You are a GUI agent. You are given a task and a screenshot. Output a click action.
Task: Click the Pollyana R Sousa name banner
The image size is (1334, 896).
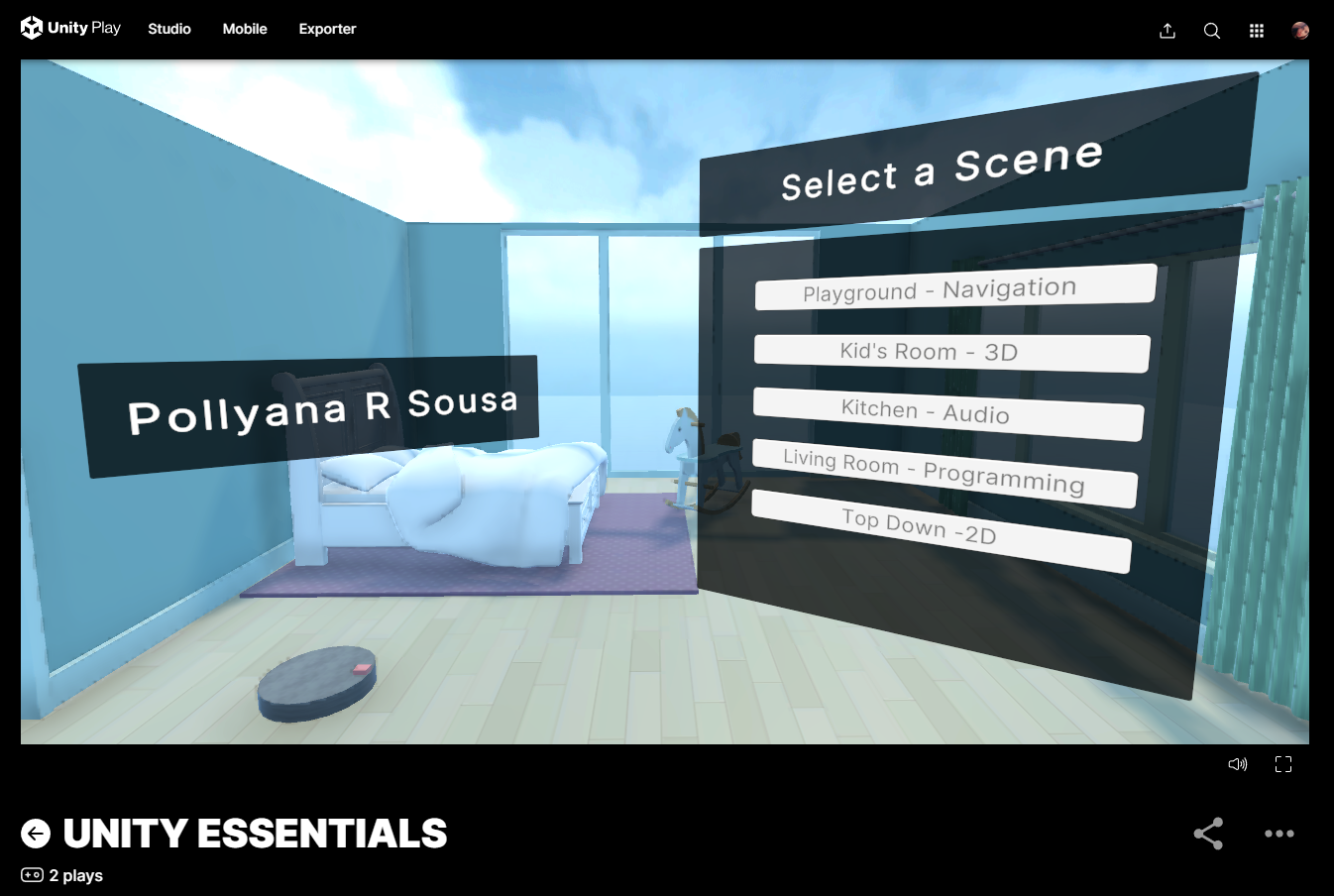click(x=309, y=414)
